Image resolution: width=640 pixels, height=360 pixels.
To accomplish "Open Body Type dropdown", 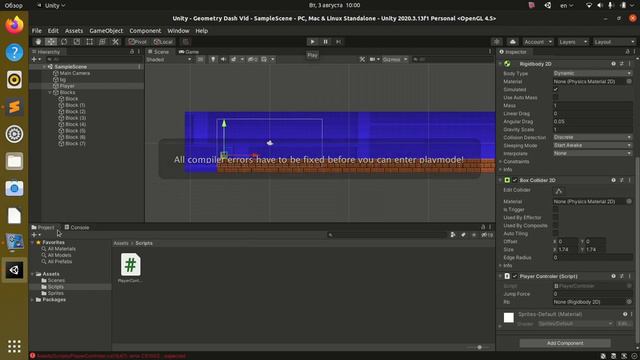I will point(593,73).
